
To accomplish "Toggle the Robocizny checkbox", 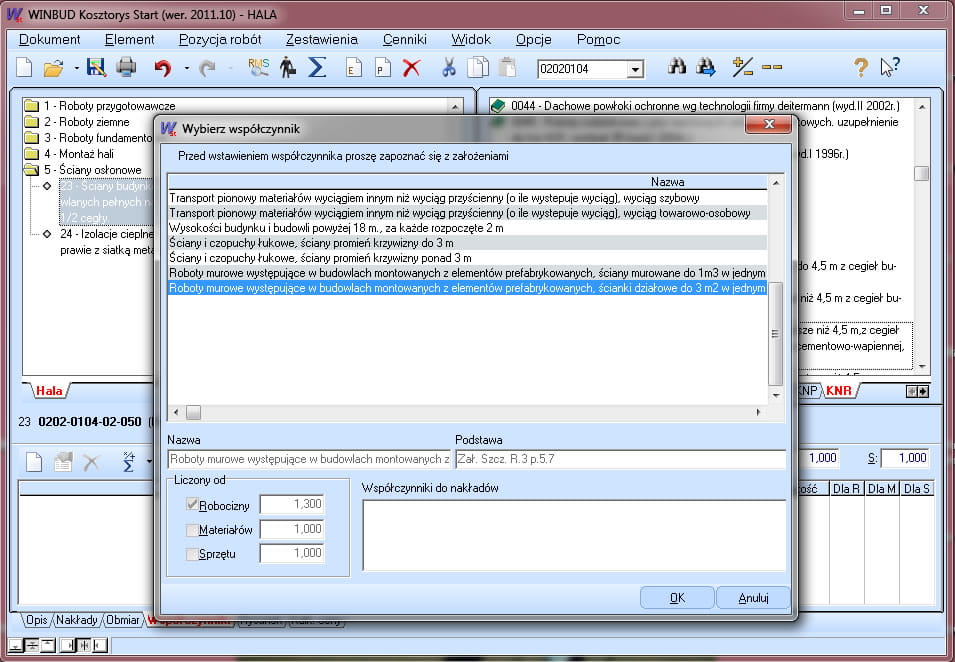I will click(x=193, y=505).
